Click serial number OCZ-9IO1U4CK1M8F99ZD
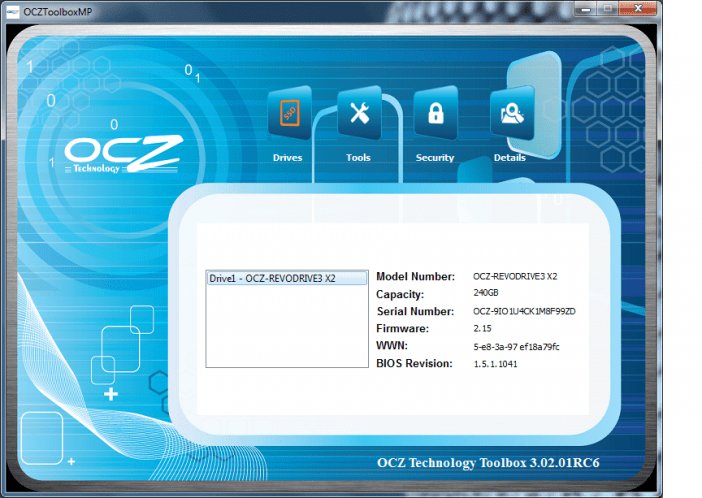702x498 pixels. [524, 311]
